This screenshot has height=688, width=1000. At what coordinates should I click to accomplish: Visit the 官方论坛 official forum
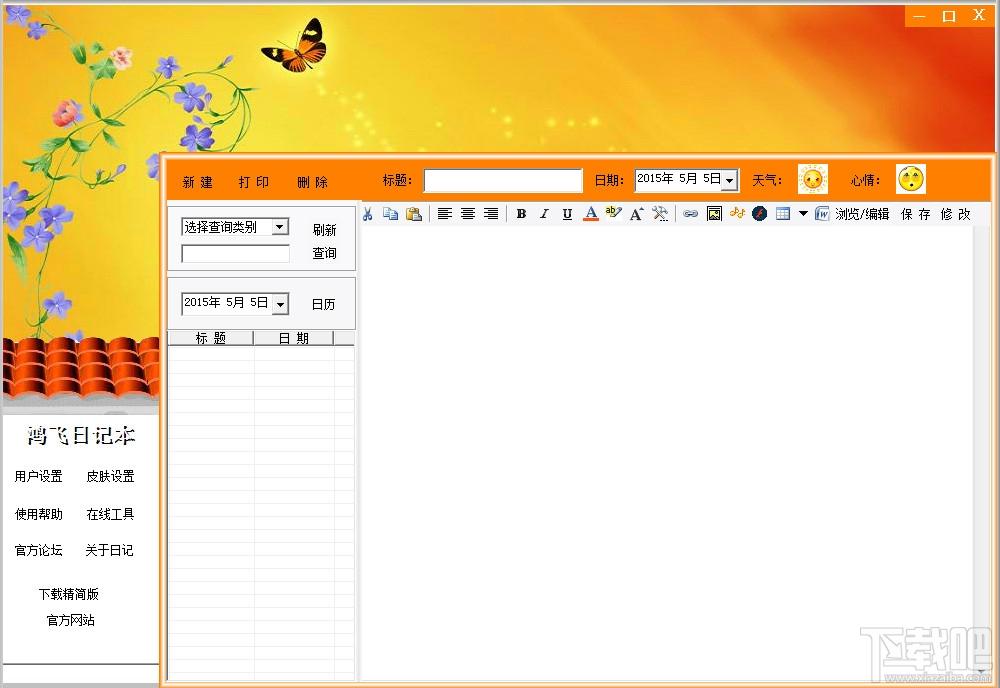tap(38, 550)
